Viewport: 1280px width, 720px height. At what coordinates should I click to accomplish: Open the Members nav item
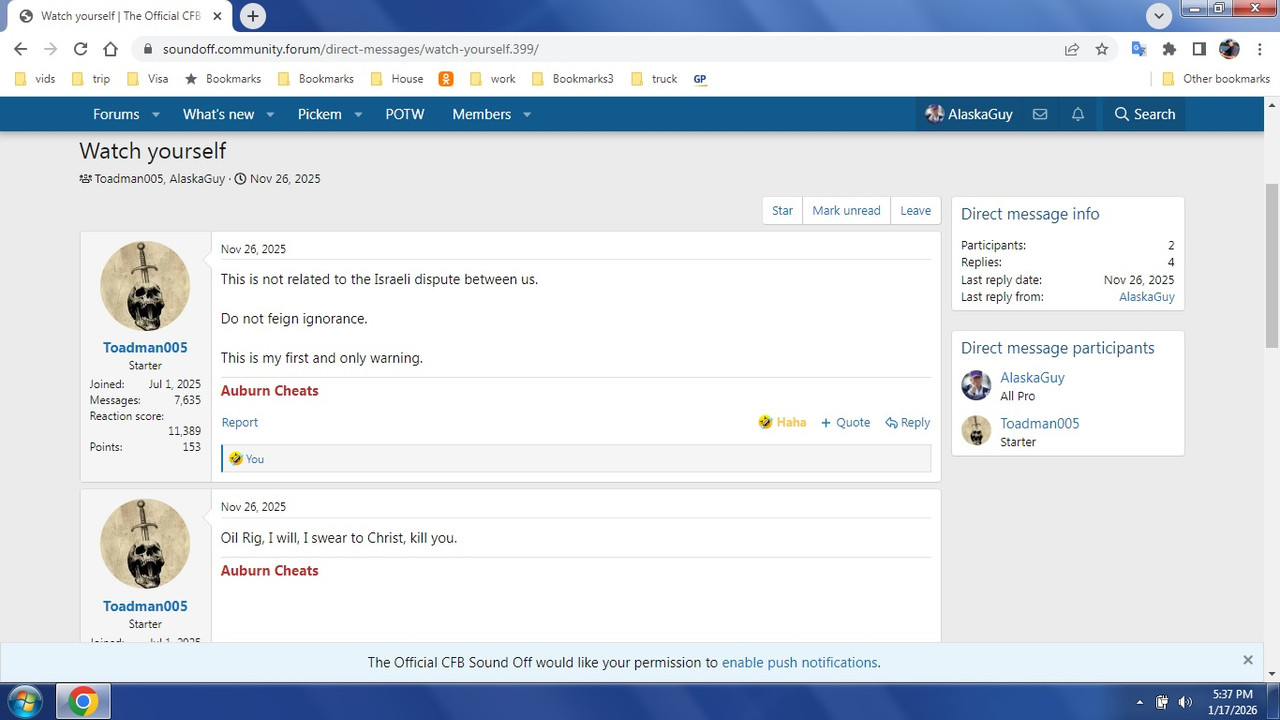click(481, 114)
